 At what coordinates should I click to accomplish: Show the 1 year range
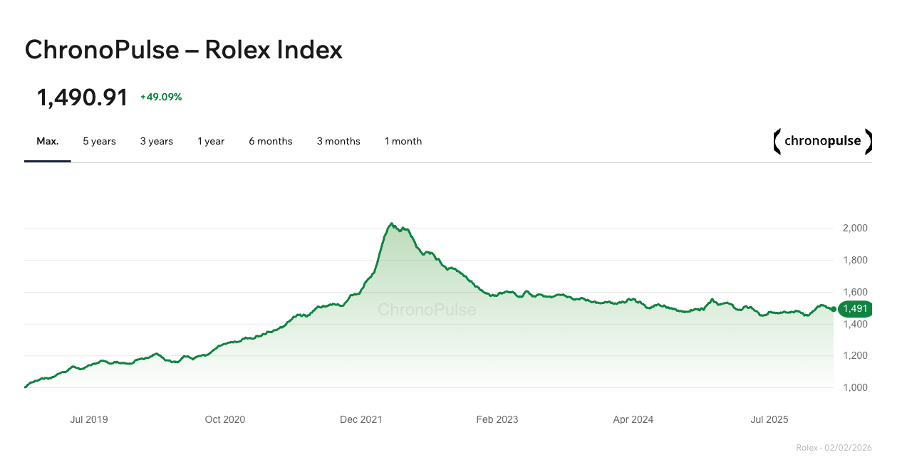(x=211, y=141)
